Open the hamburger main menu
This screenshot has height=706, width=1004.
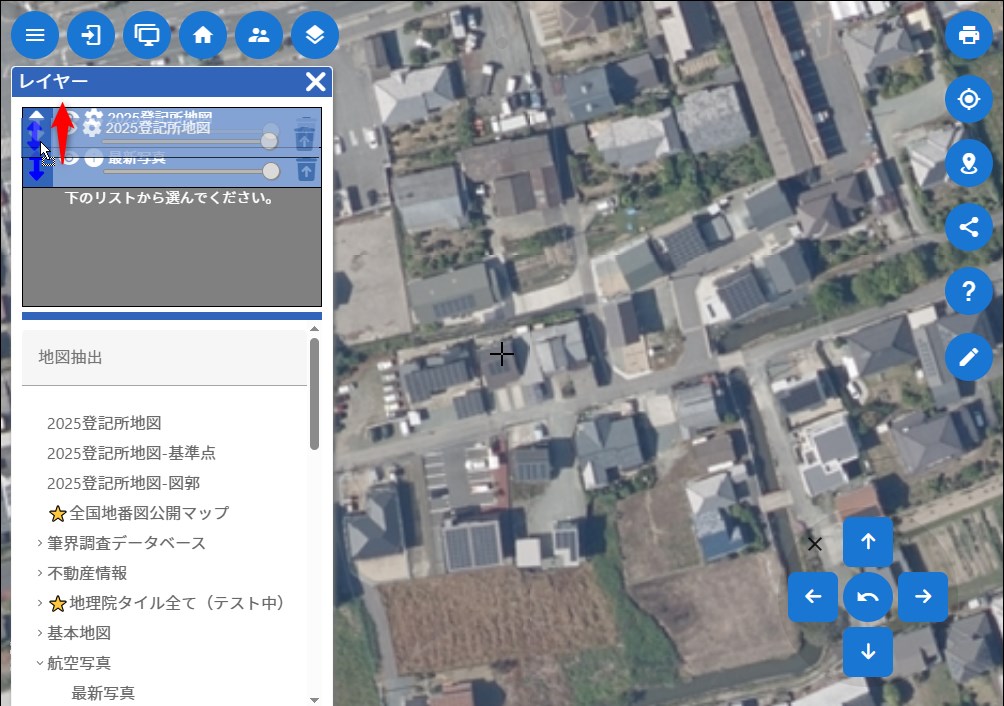point(35,35)
